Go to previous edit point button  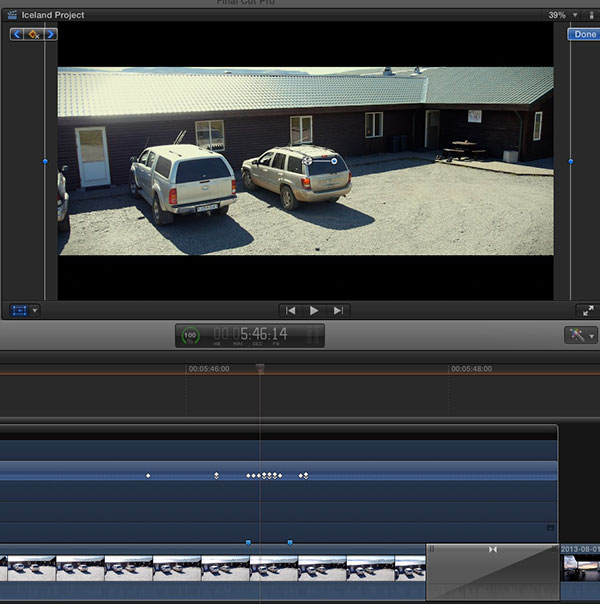click(x=290, y=310)
